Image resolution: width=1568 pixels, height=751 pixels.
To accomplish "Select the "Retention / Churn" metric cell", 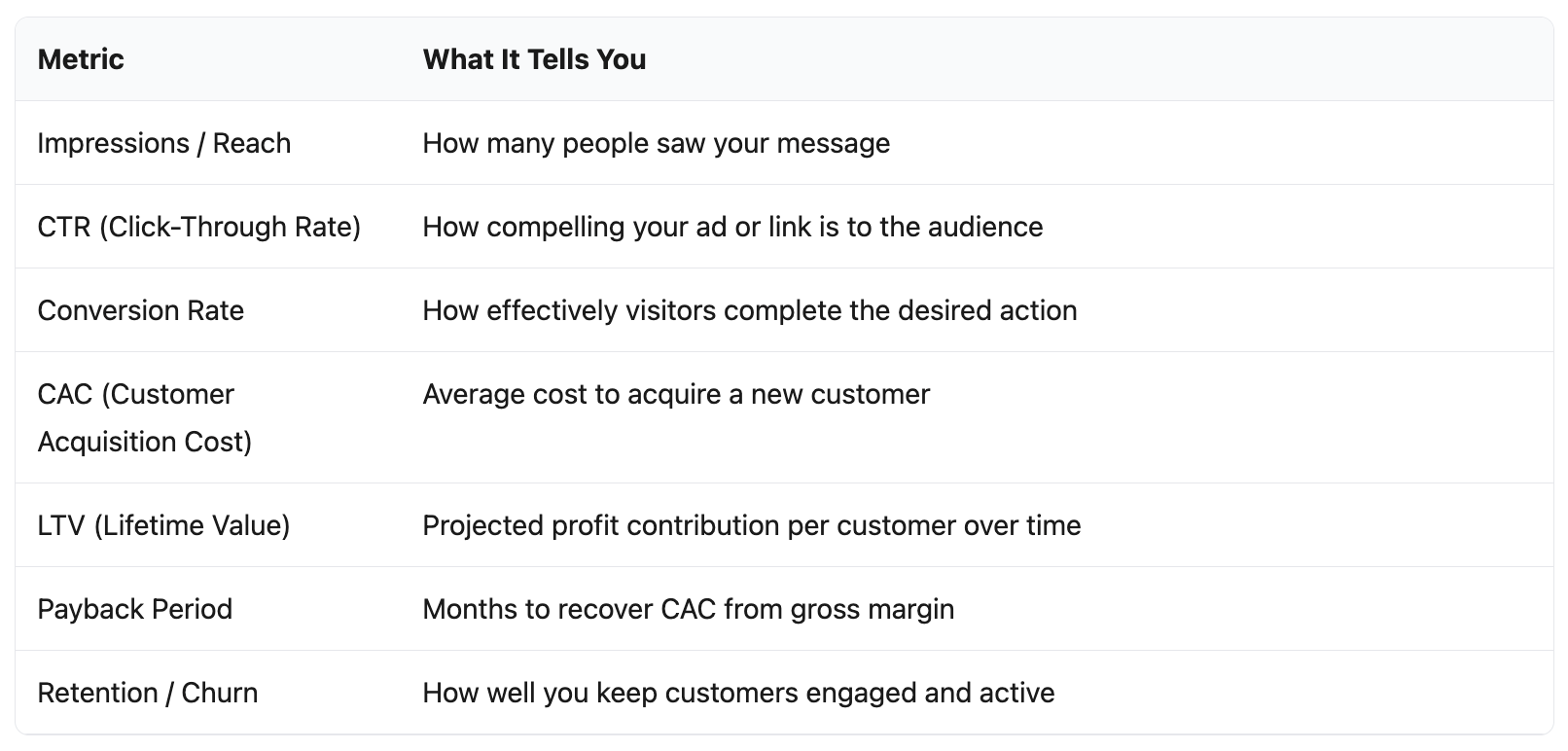I will coord(147,693).
